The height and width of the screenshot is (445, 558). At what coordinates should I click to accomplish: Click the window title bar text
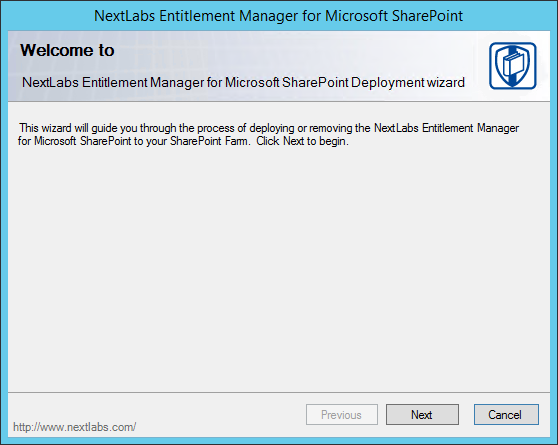tap(278, 16)
